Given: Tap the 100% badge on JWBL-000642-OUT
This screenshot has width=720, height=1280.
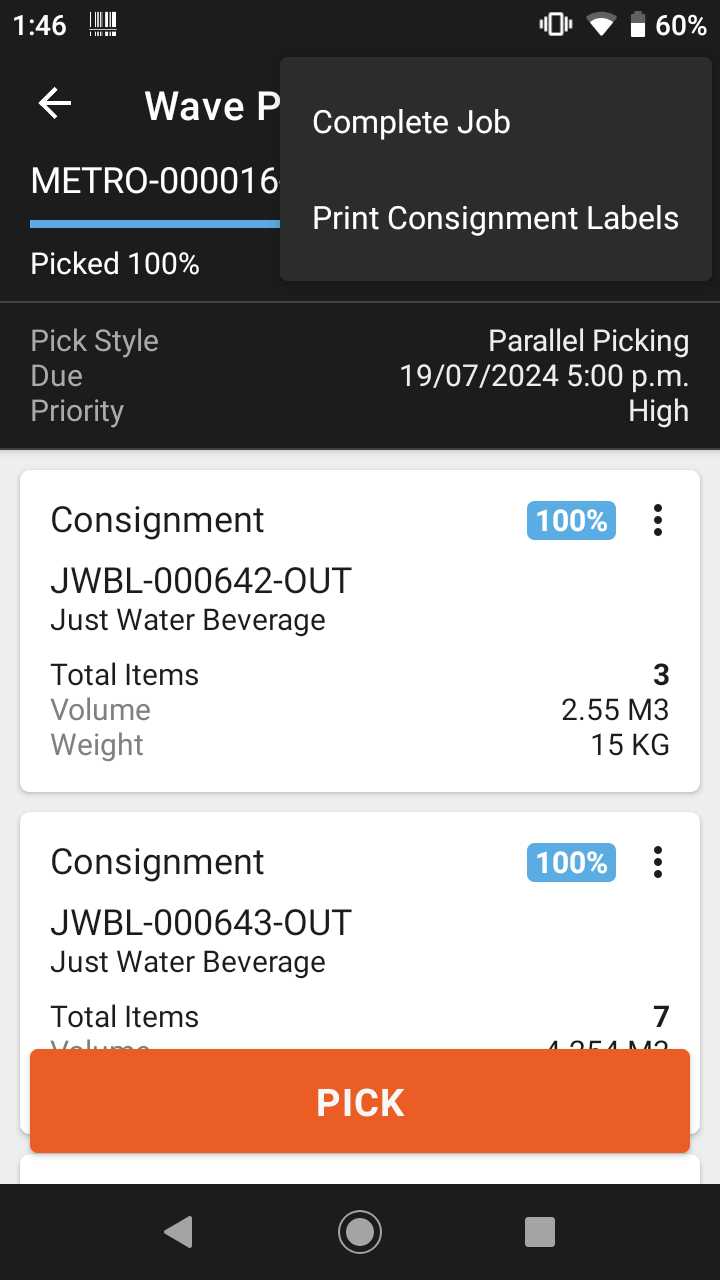Looking at the screenshot, I should (571, 521).
